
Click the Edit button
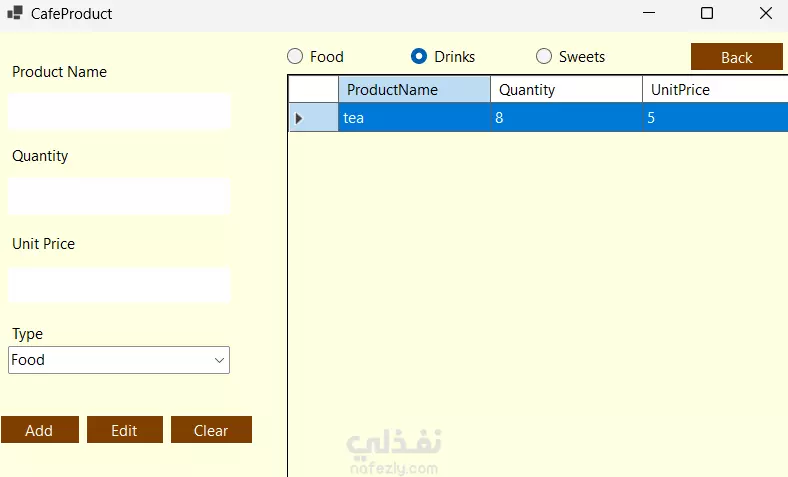tap(124, 430)
